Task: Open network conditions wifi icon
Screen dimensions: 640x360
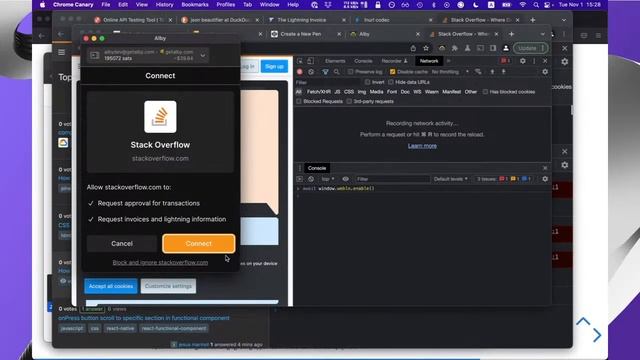Action: (478, 72)
